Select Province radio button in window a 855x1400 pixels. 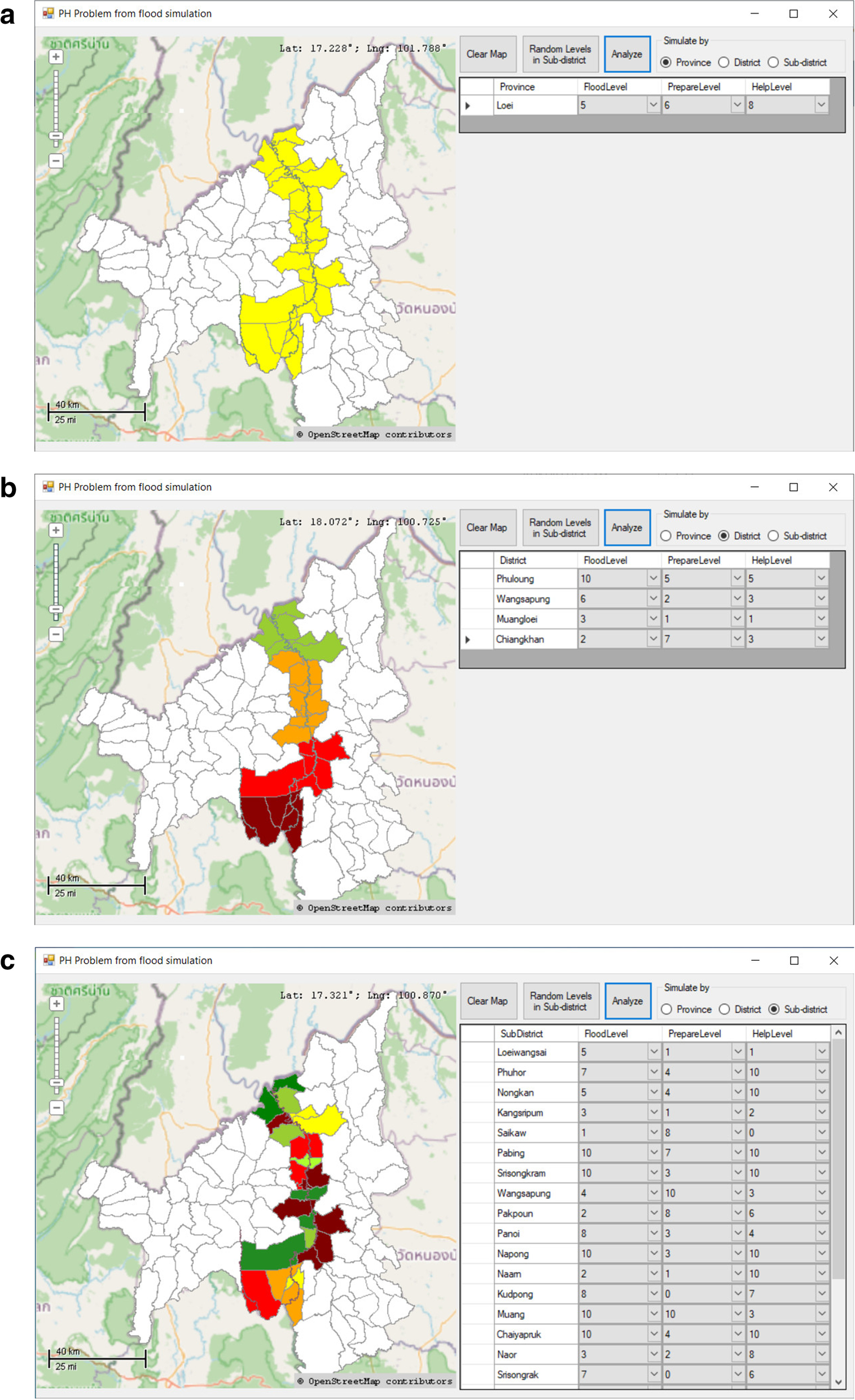tap(666, 63)
